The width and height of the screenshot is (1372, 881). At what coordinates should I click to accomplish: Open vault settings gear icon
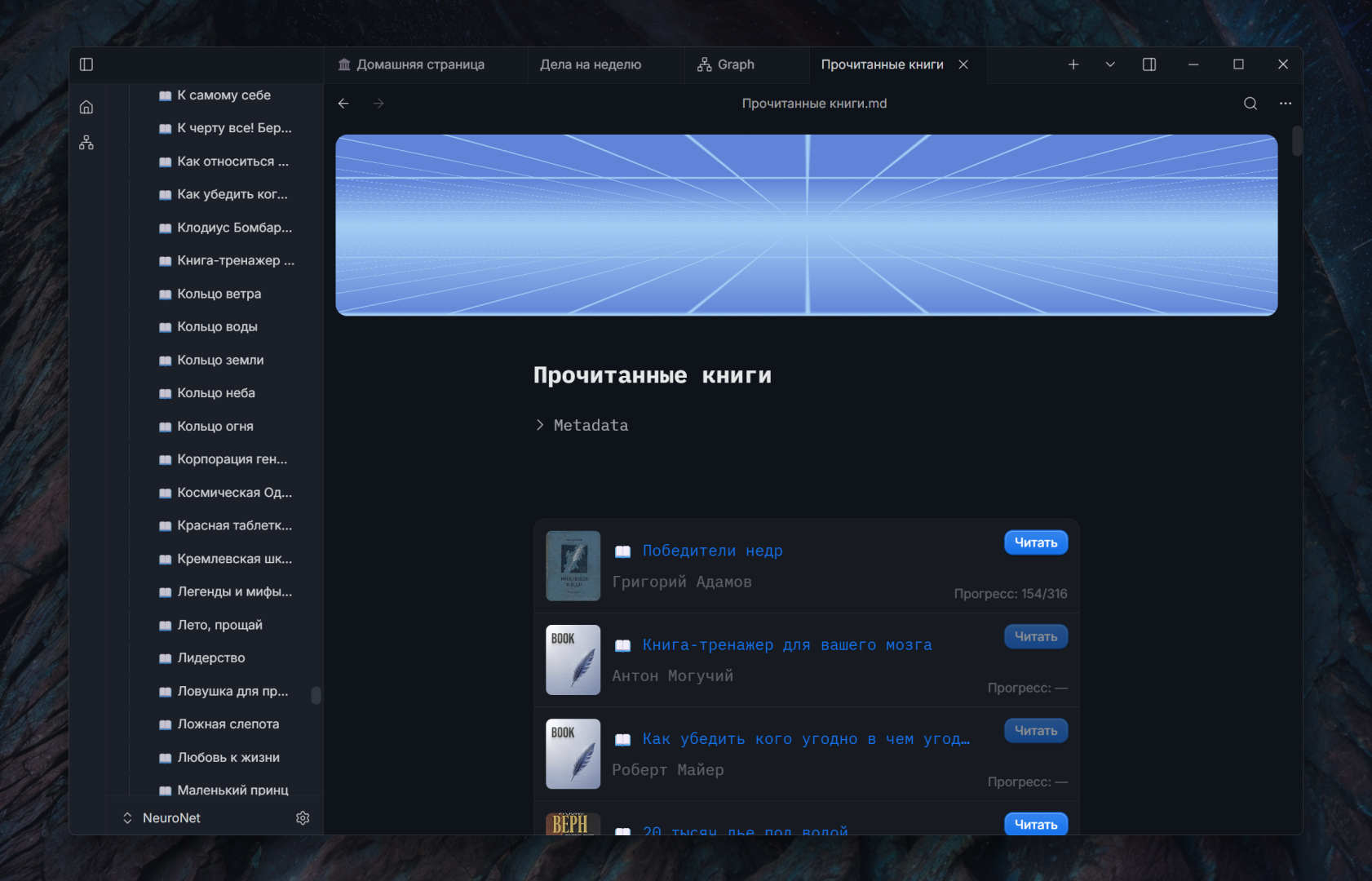[303, 818]
